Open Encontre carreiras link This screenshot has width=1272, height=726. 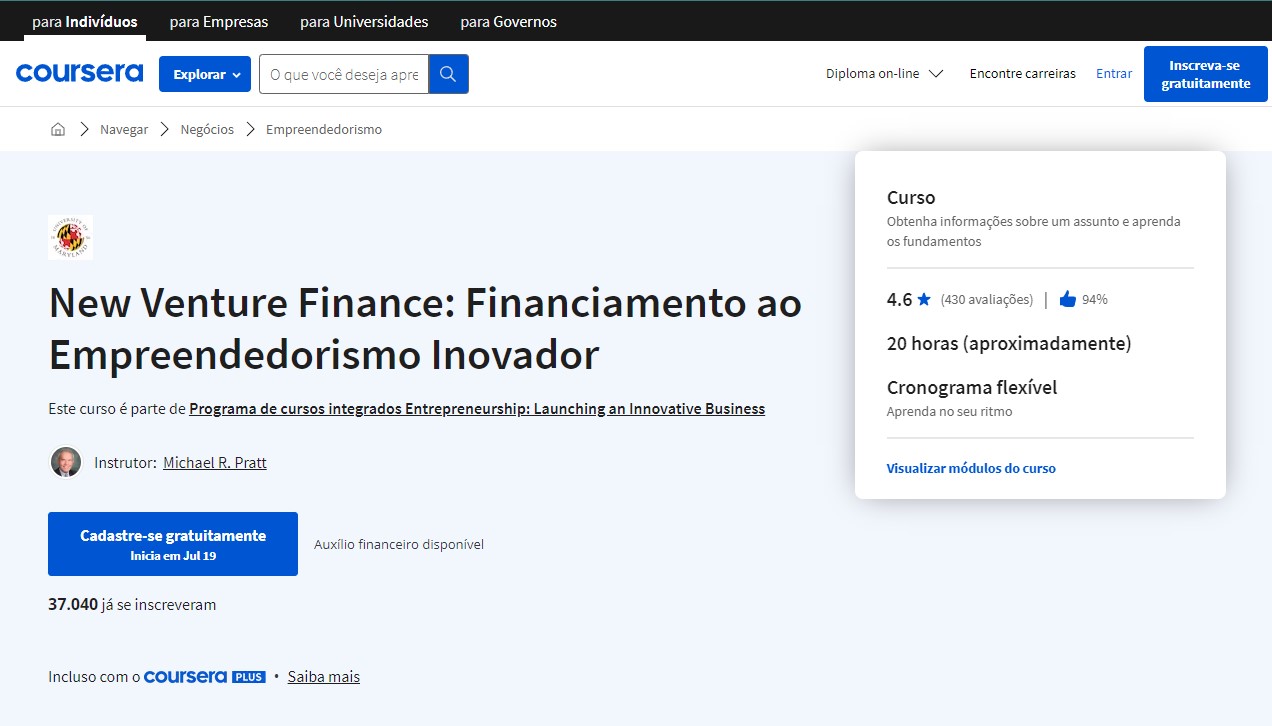pyautogui.click(x=1023, y=73)
